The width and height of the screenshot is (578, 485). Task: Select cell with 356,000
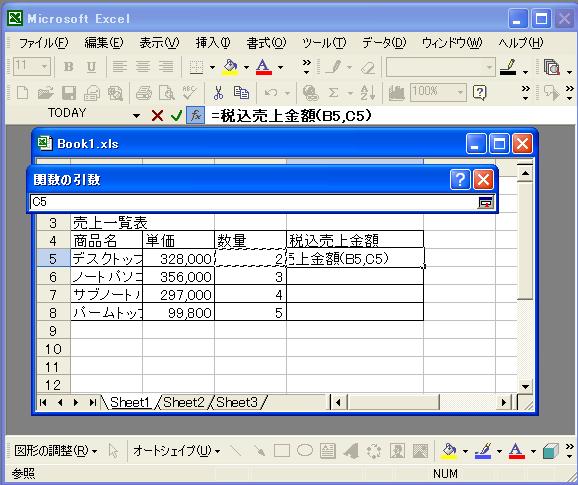pyautogui.click(x=178, y=277)
